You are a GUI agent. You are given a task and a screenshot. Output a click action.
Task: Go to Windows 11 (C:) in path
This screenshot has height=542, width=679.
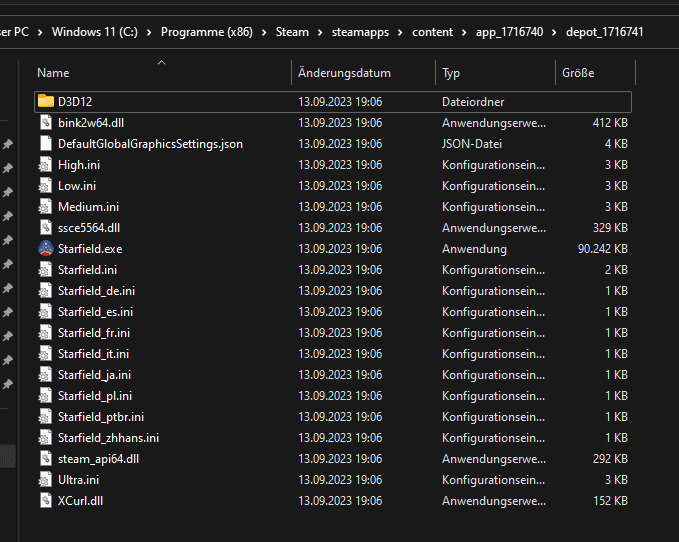(95, 32)
